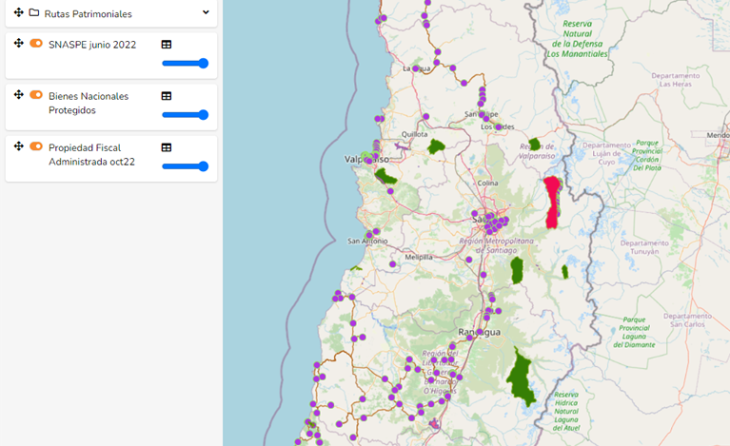730x446 pixels.
Task: Select the Rutas Patrimoniales folder label
Action: (88, 14)
